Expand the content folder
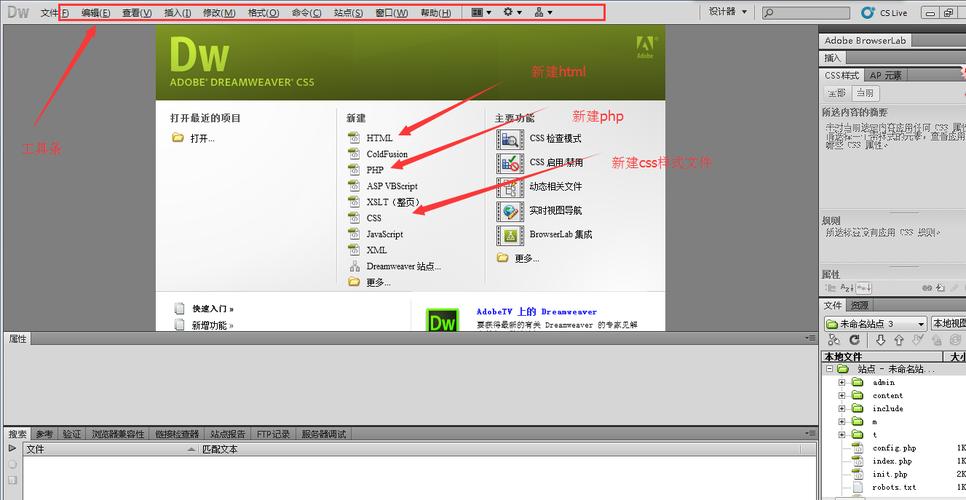Screen dimensions: 966x500 (842, 395)
